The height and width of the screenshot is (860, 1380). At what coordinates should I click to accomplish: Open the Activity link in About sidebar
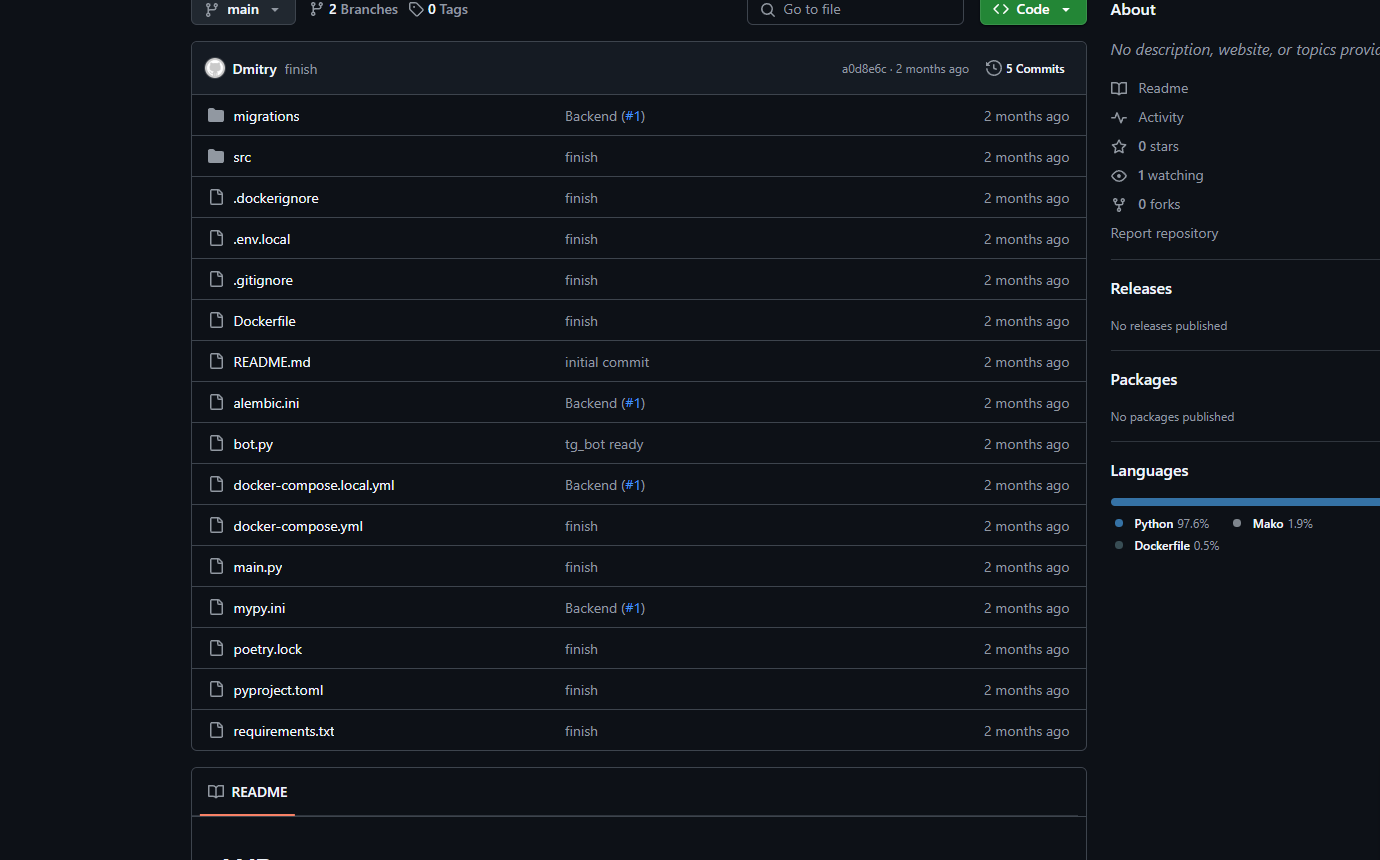[1147, 117]
